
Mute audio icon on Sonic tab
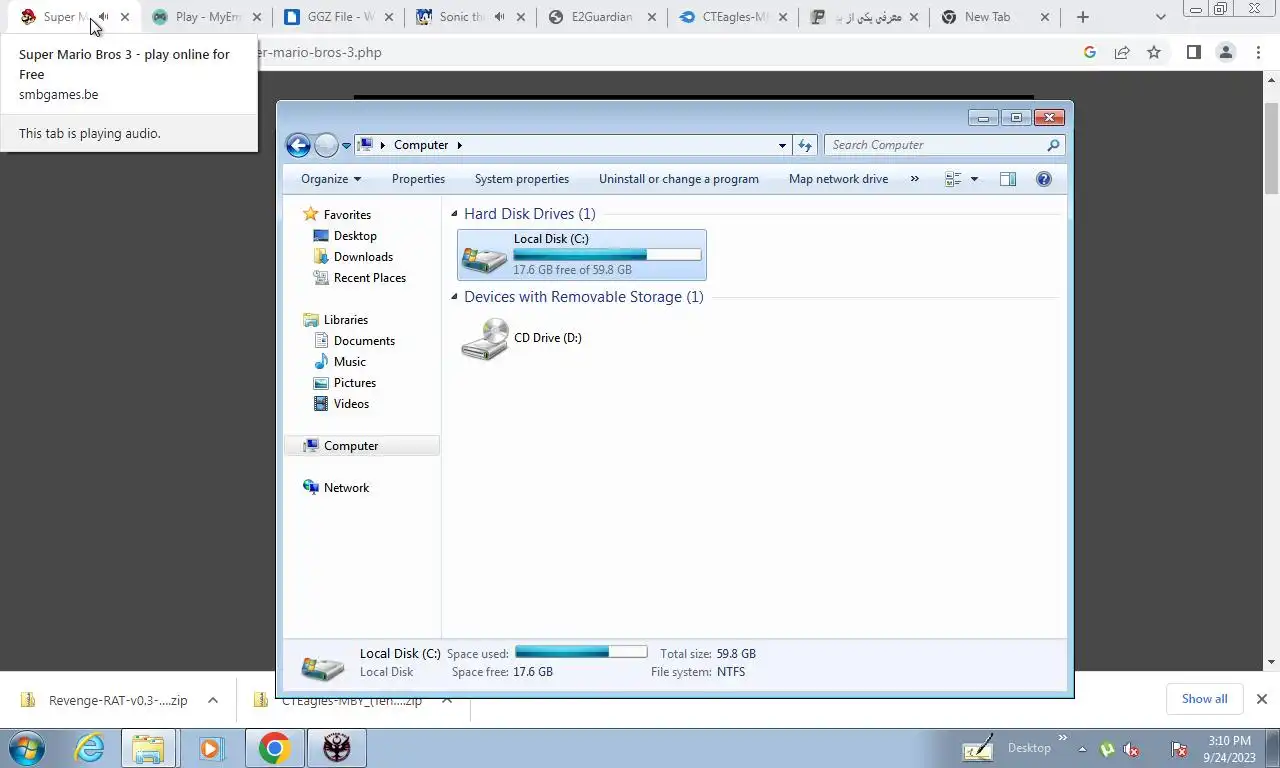tap(500, 17)
